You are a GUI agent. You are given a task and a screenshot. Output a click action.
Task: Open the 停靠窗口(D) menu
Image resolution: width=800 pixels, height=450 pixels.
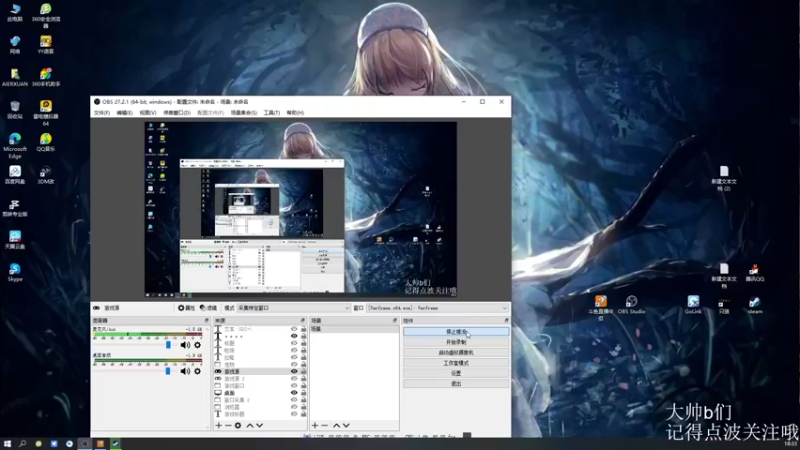pos(177,113)
